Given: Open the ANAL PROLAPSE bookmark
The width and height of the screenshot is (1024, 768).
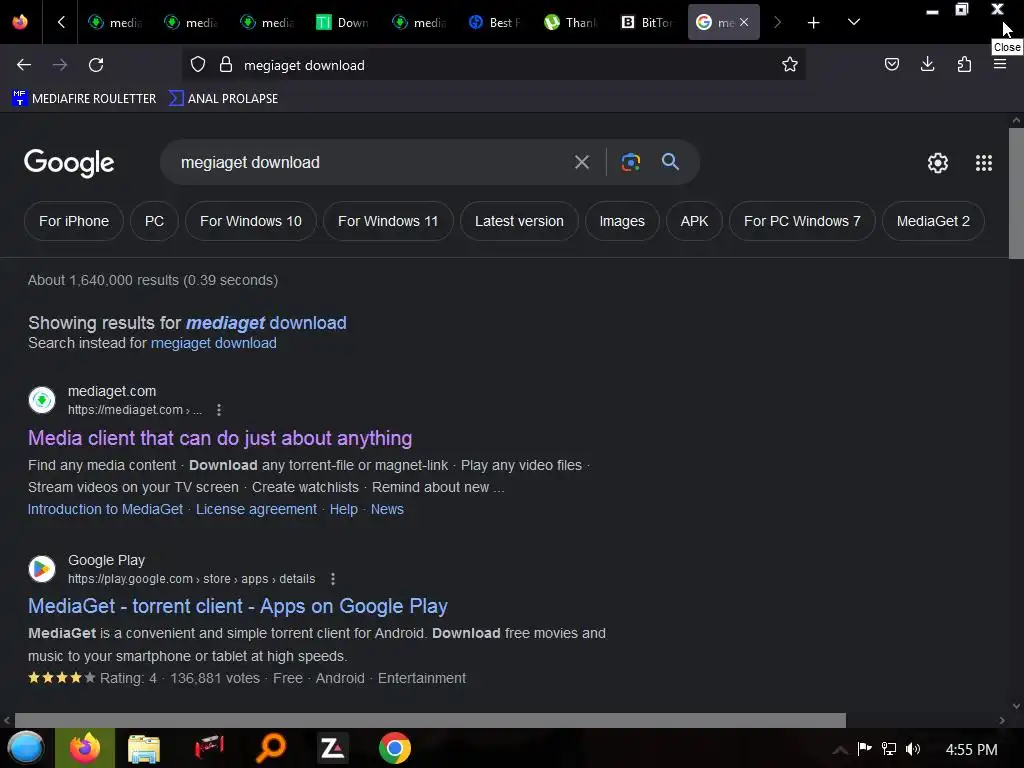Looking at the screenshot, I should pyautogui.click(x=223, y=99).
